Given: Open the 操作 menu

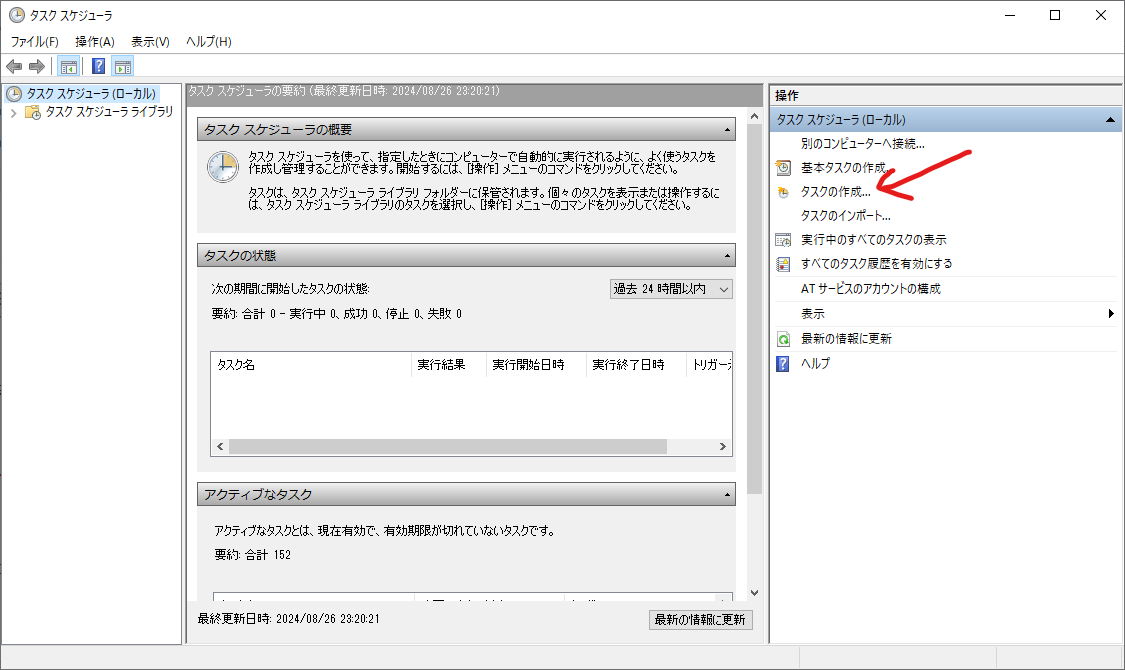Looking at the screenshot, I should click(94, 40).
